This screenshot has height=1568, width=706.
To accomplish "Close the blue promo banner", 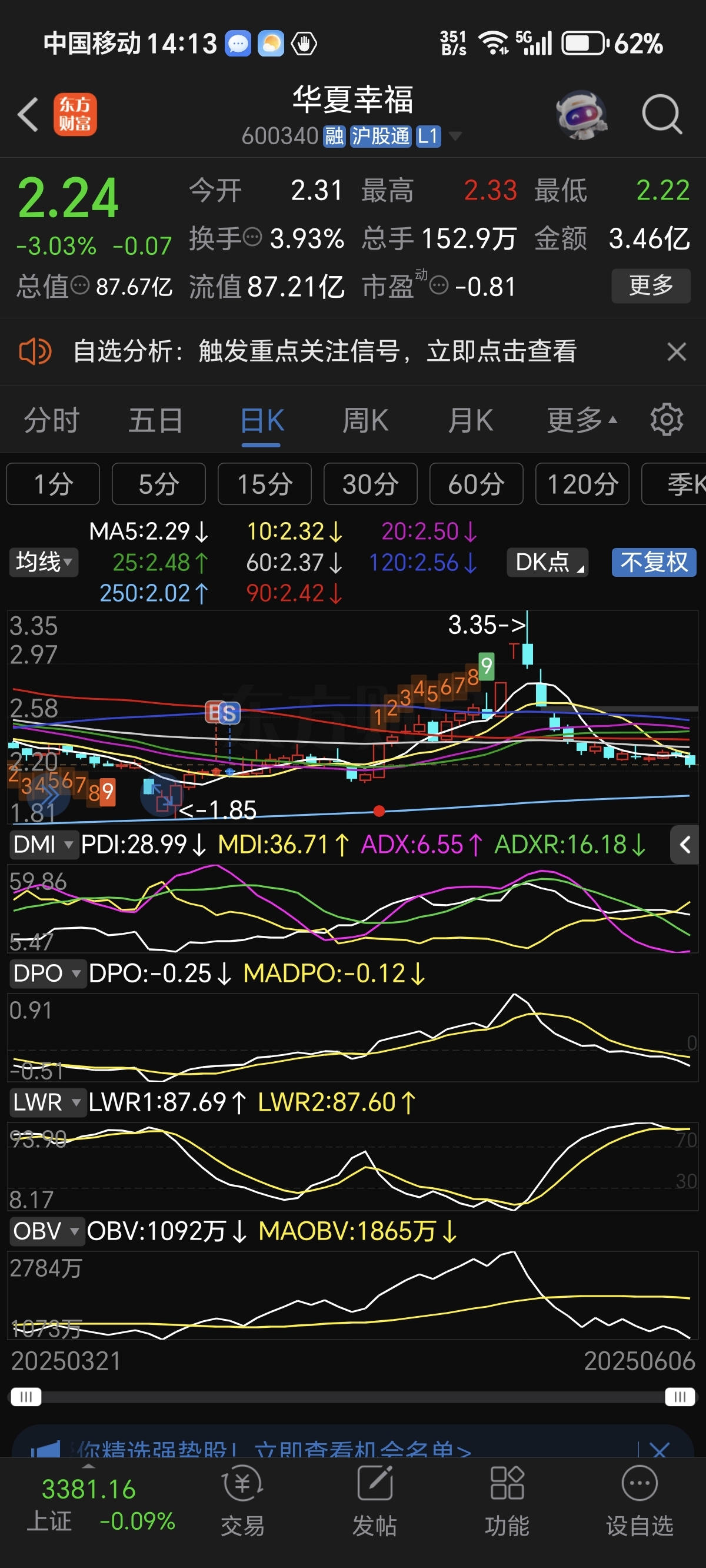I will click(x=659, y=1450).
